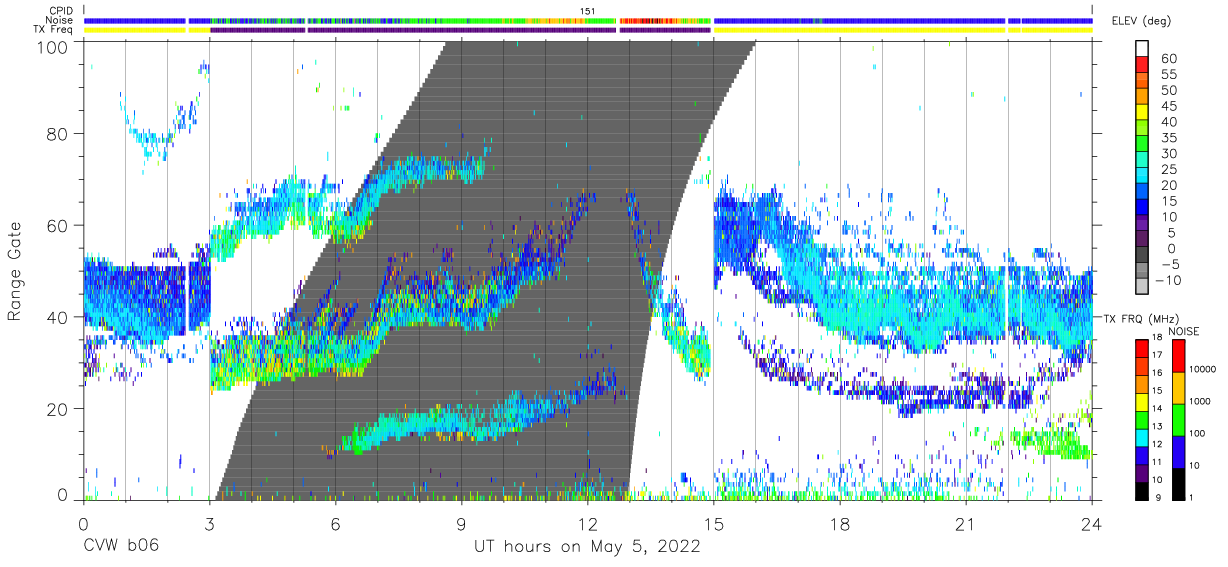Click elevation legend value -10
The width and height of the screenshot is (1228, 567).
pos(1166,281)
